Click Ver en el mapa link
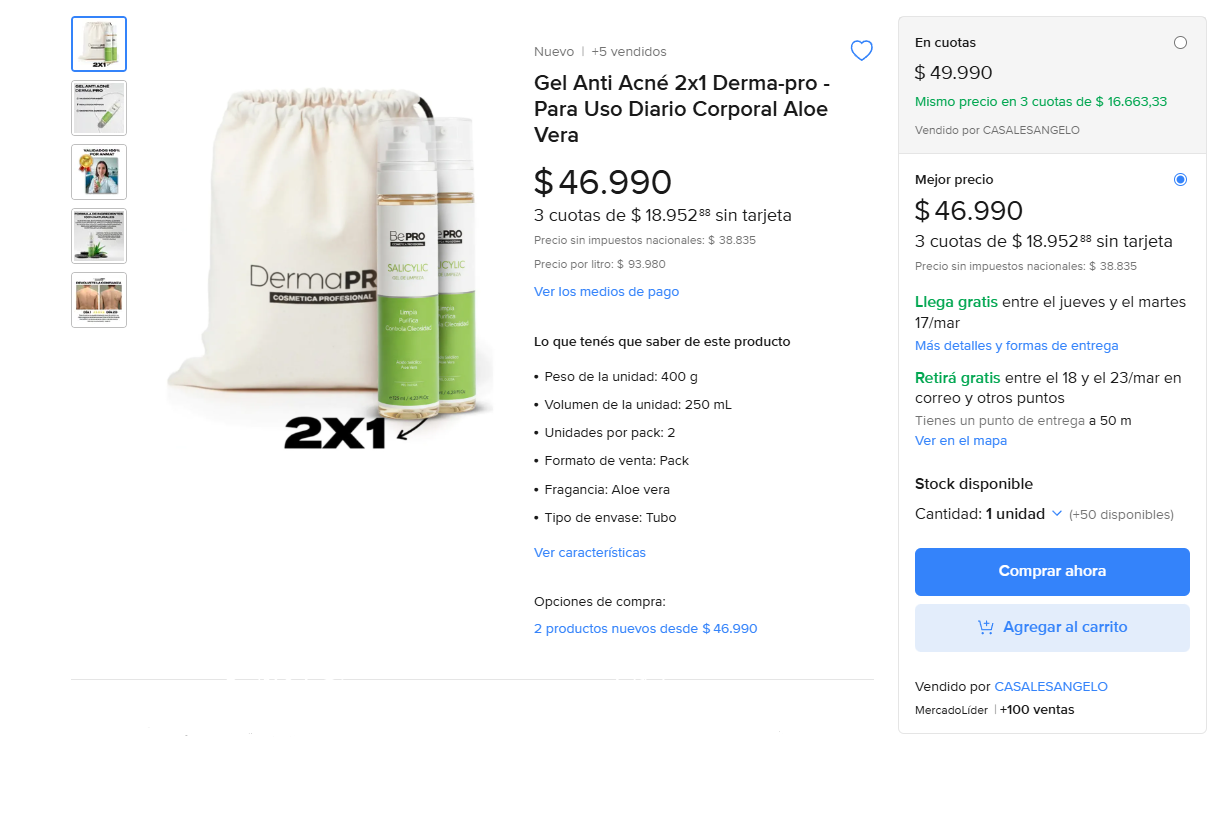Screen dimensions: 1215x830 (x=960, y=441)
